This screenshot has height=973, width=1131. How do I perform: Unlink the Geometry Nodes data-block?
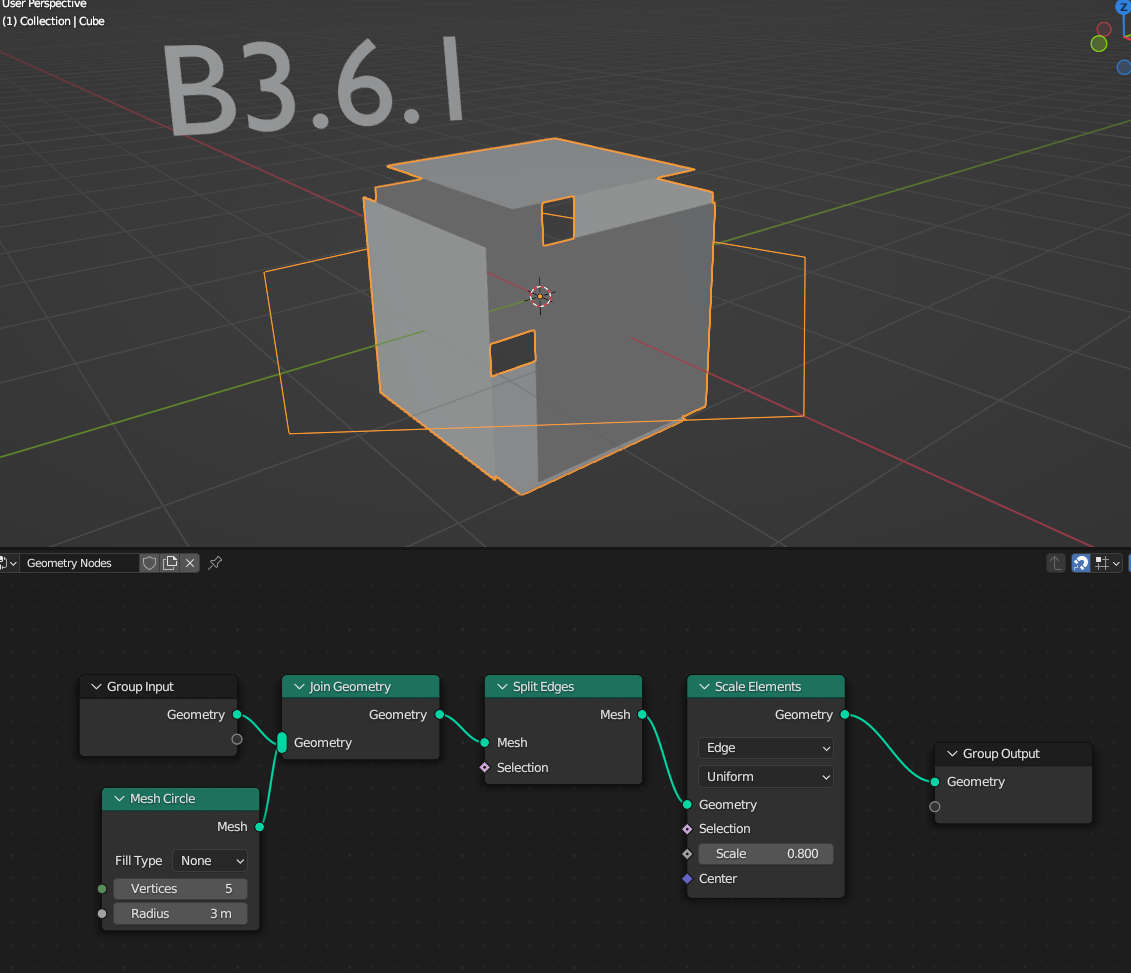(190, 563)
